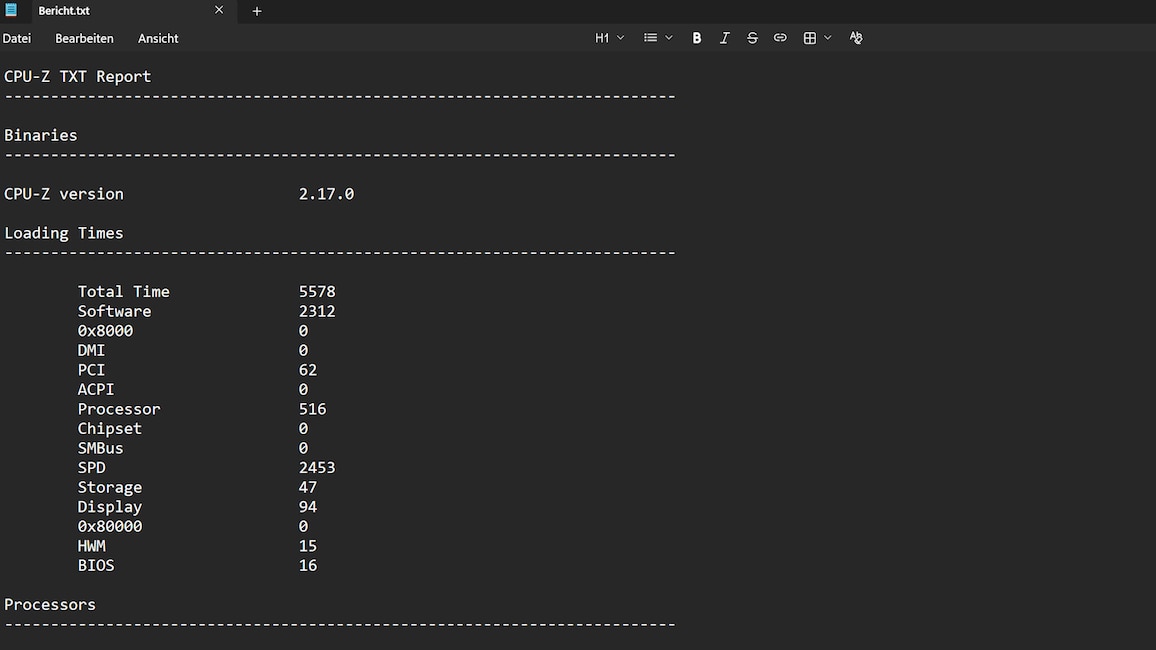Add a new tab

click(257, 11)
